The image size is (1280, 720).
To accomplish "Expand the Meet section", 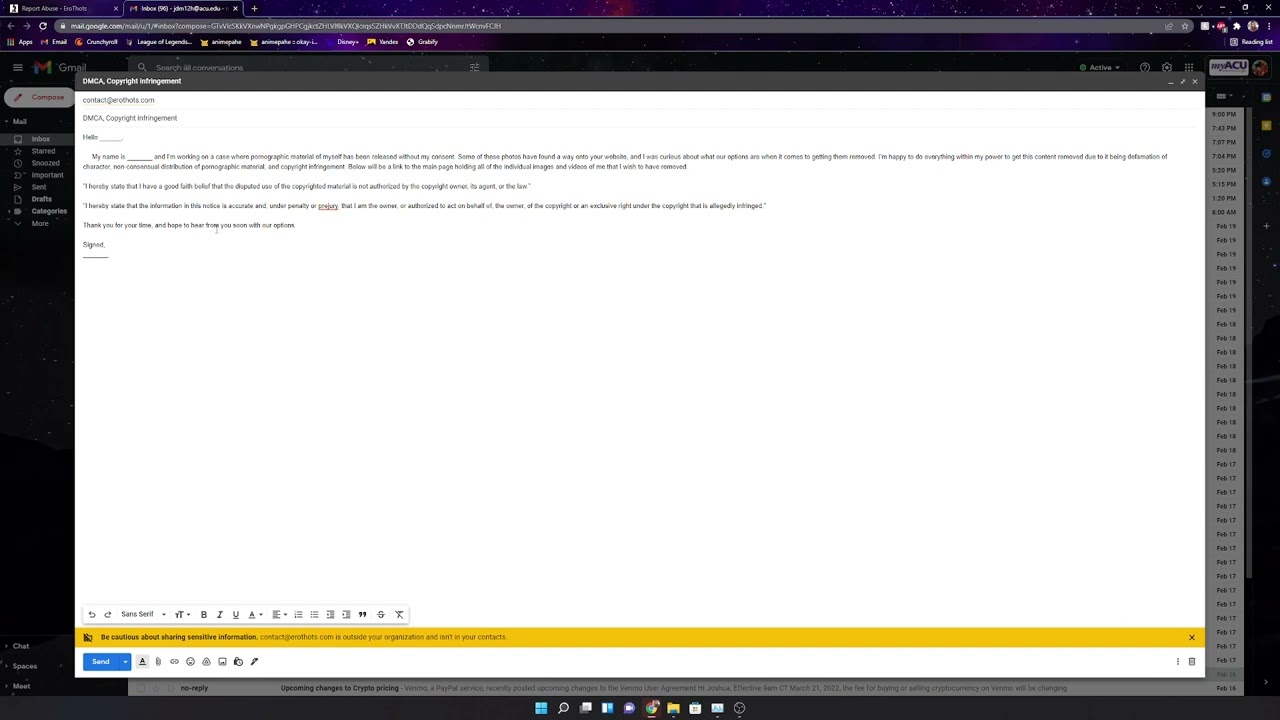I will tap(7, 686).
